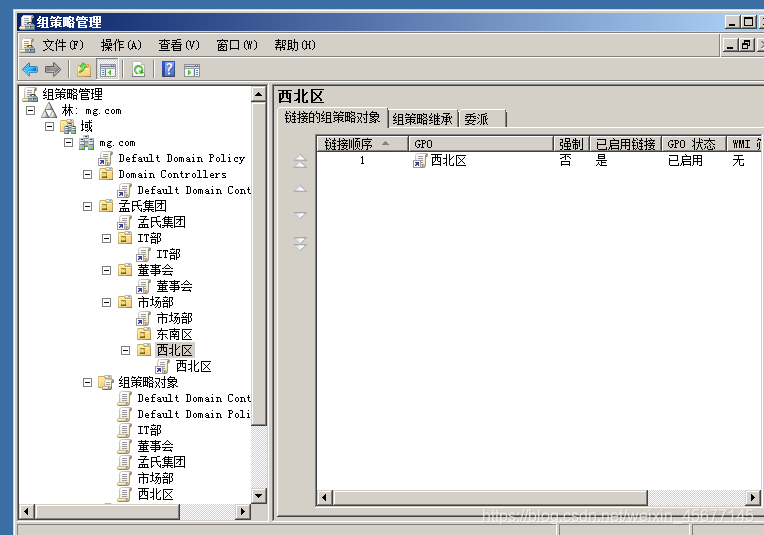Click the tree pane scroll up arrow
This screenshot has width=764, height=535.
258,94
